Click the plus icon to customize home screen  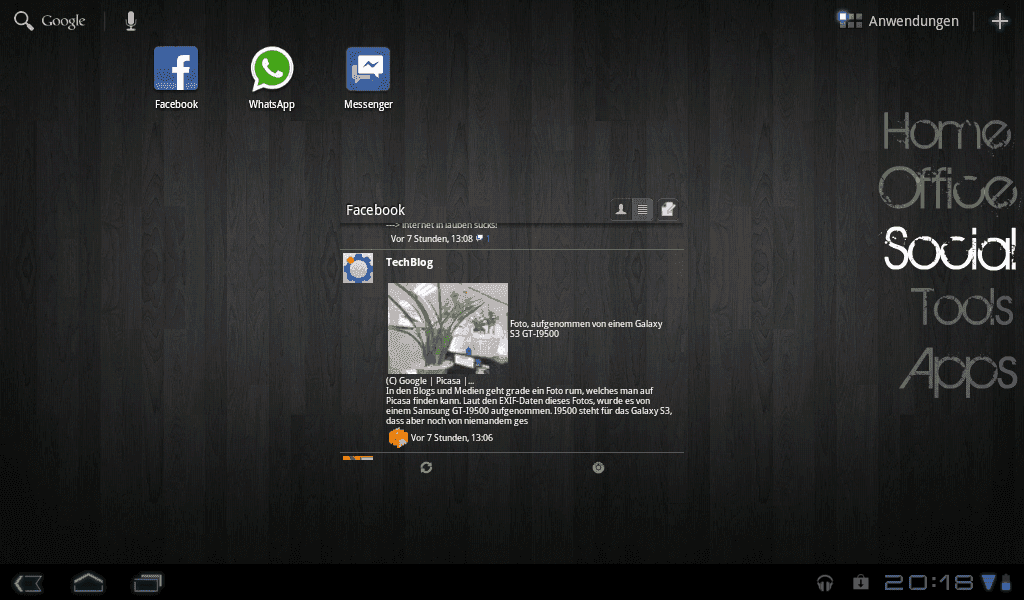tap(999, 21)
